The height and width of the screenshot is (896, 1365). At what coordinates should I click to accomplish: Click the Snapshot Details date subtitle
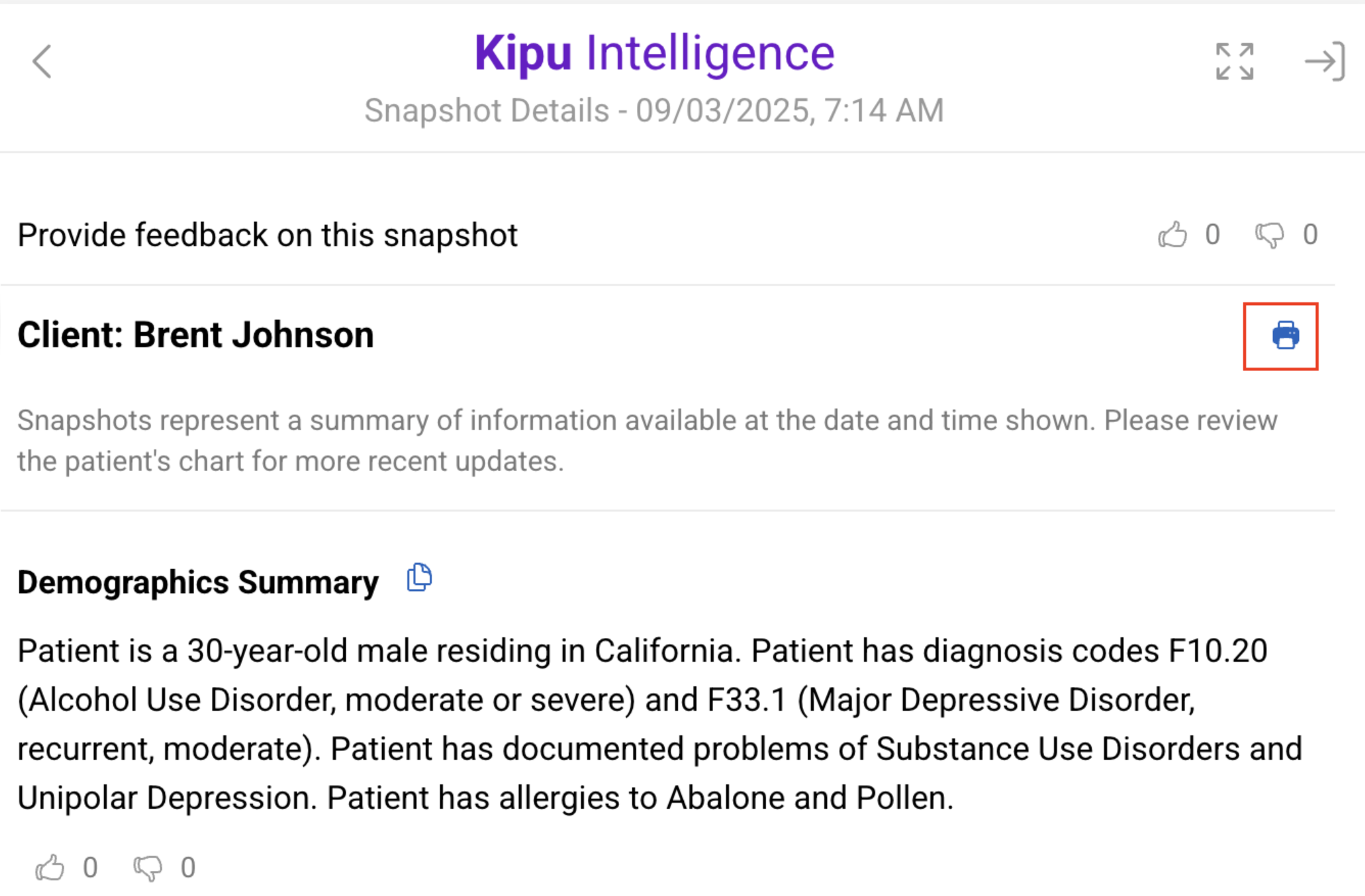654,111
